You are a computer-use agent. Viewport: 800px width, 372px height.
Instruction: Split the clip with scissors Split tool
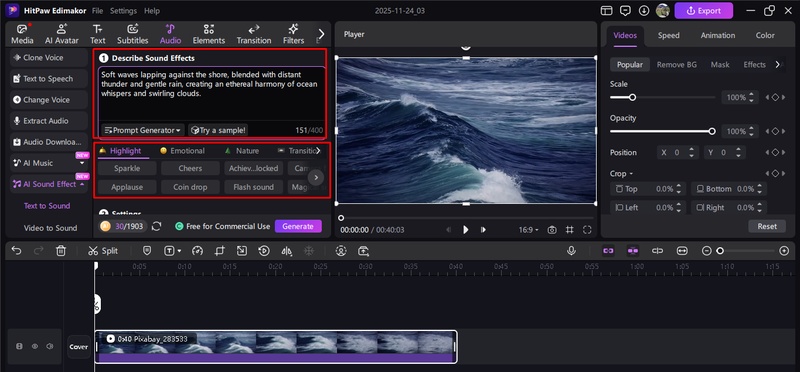pyautogui.click(x=103, y=251)
